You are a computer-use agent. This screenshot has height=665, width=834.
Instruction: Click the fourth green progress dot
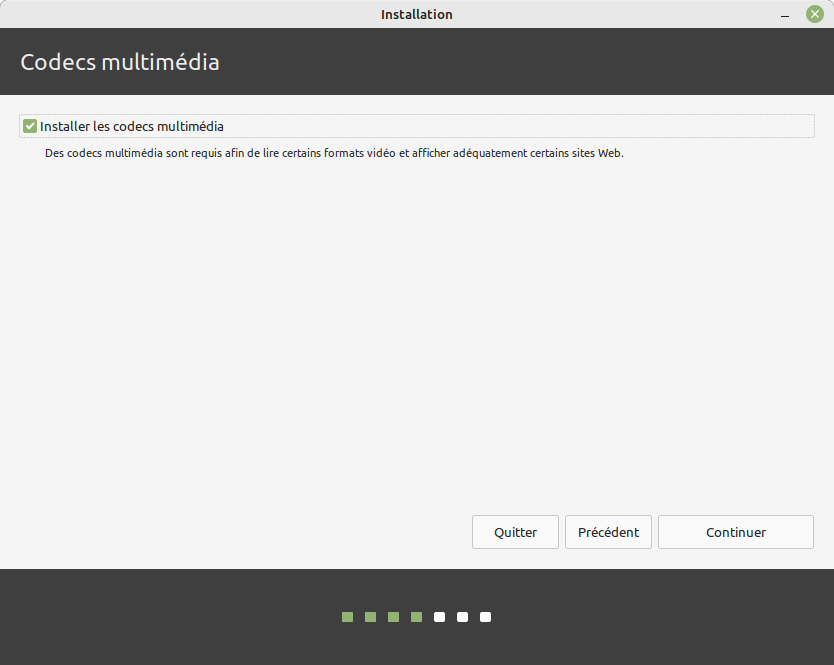click(x=416, y=617)
